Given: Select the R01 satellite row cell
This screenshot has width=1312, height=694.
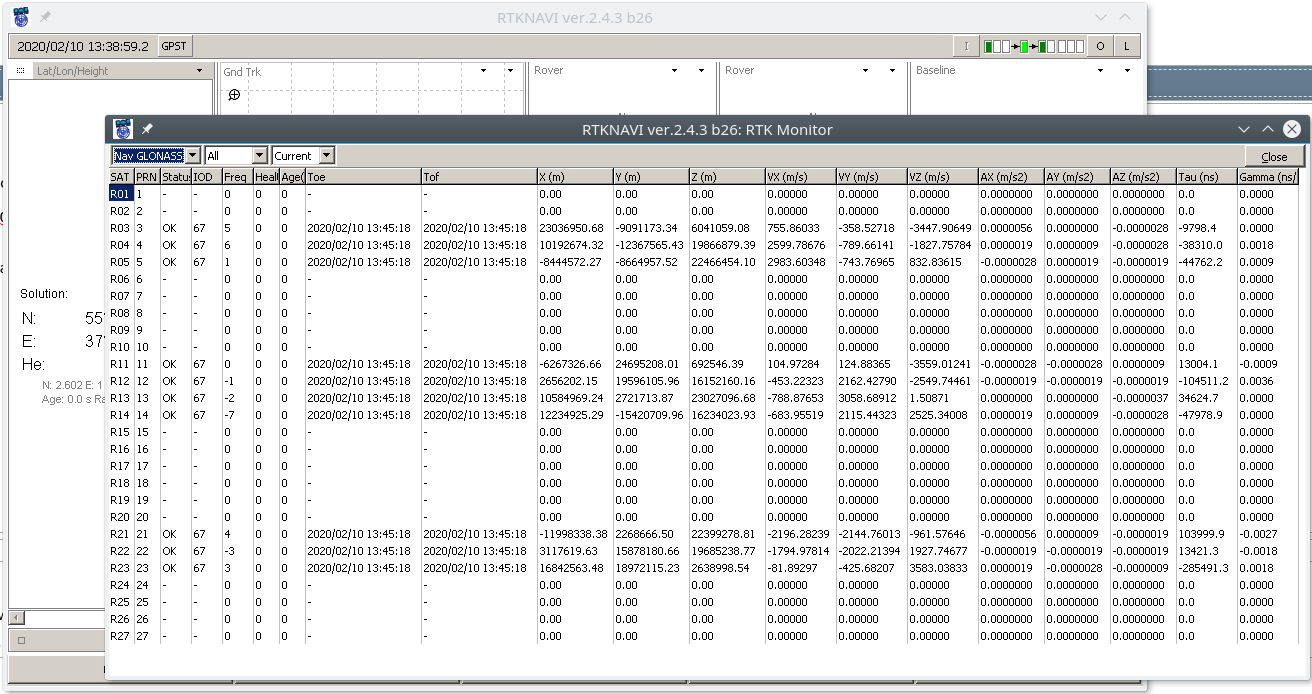Looking at the screenshot, I should tap(120, 194).
